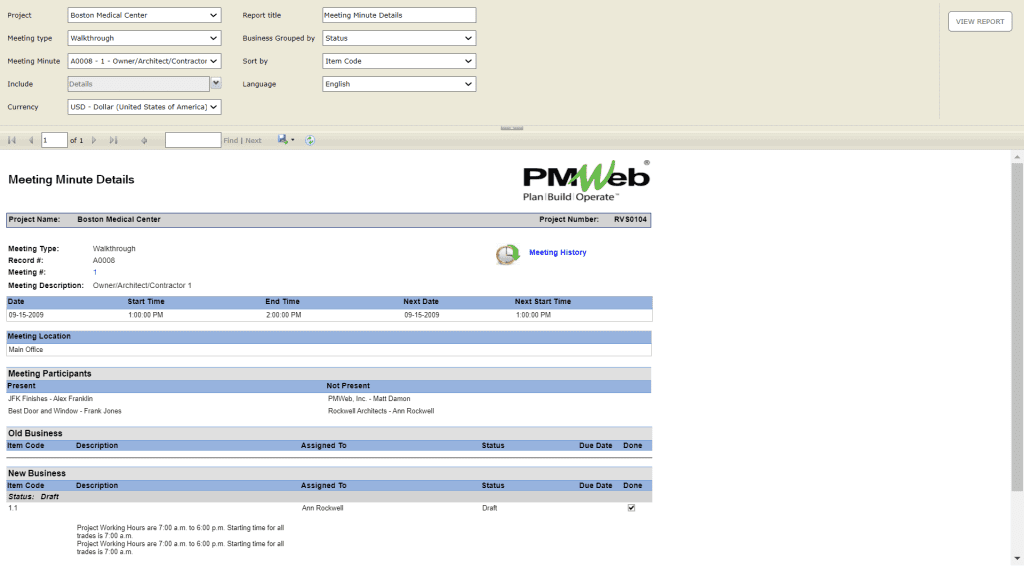The width and height of the screenshot is (1024, 576).
Task: Click 'Walkthrough' meeting type value in report
Action: [114, 249]
